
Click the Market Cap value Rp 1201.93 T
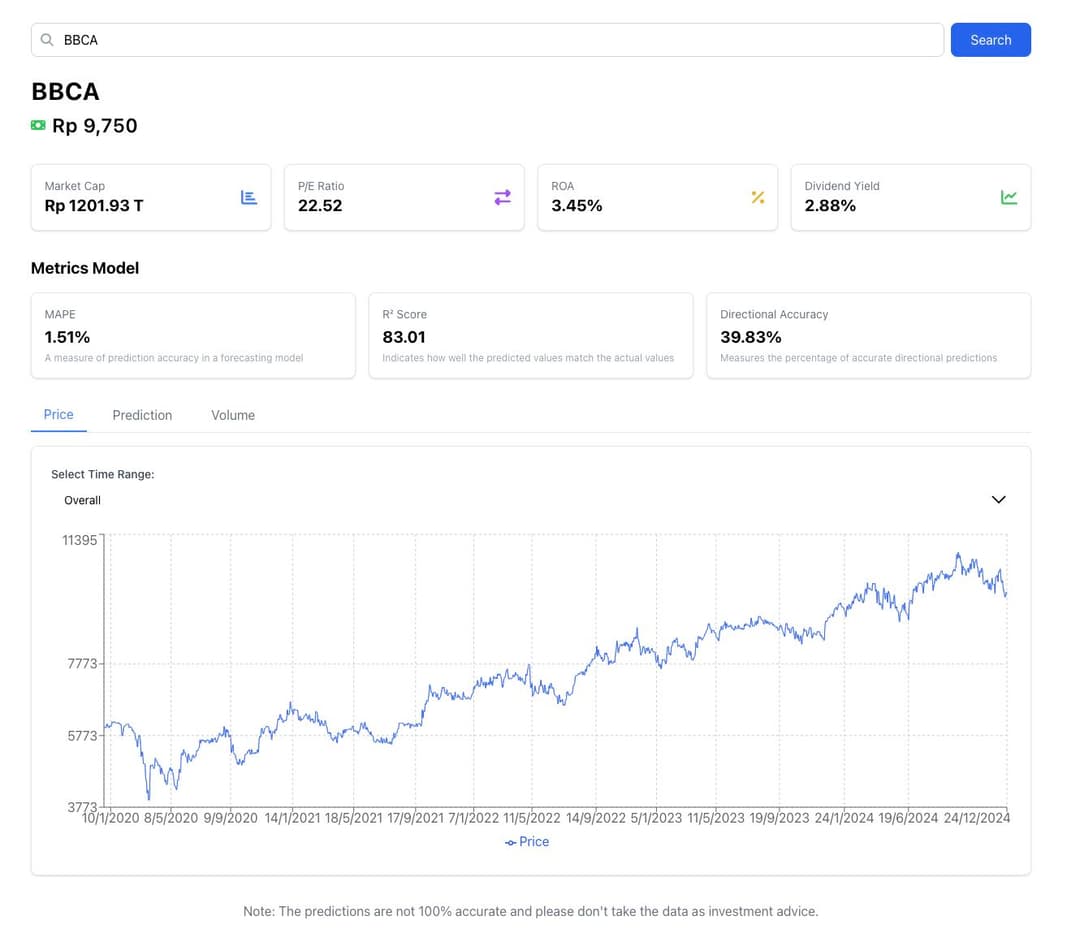[94, 206]
